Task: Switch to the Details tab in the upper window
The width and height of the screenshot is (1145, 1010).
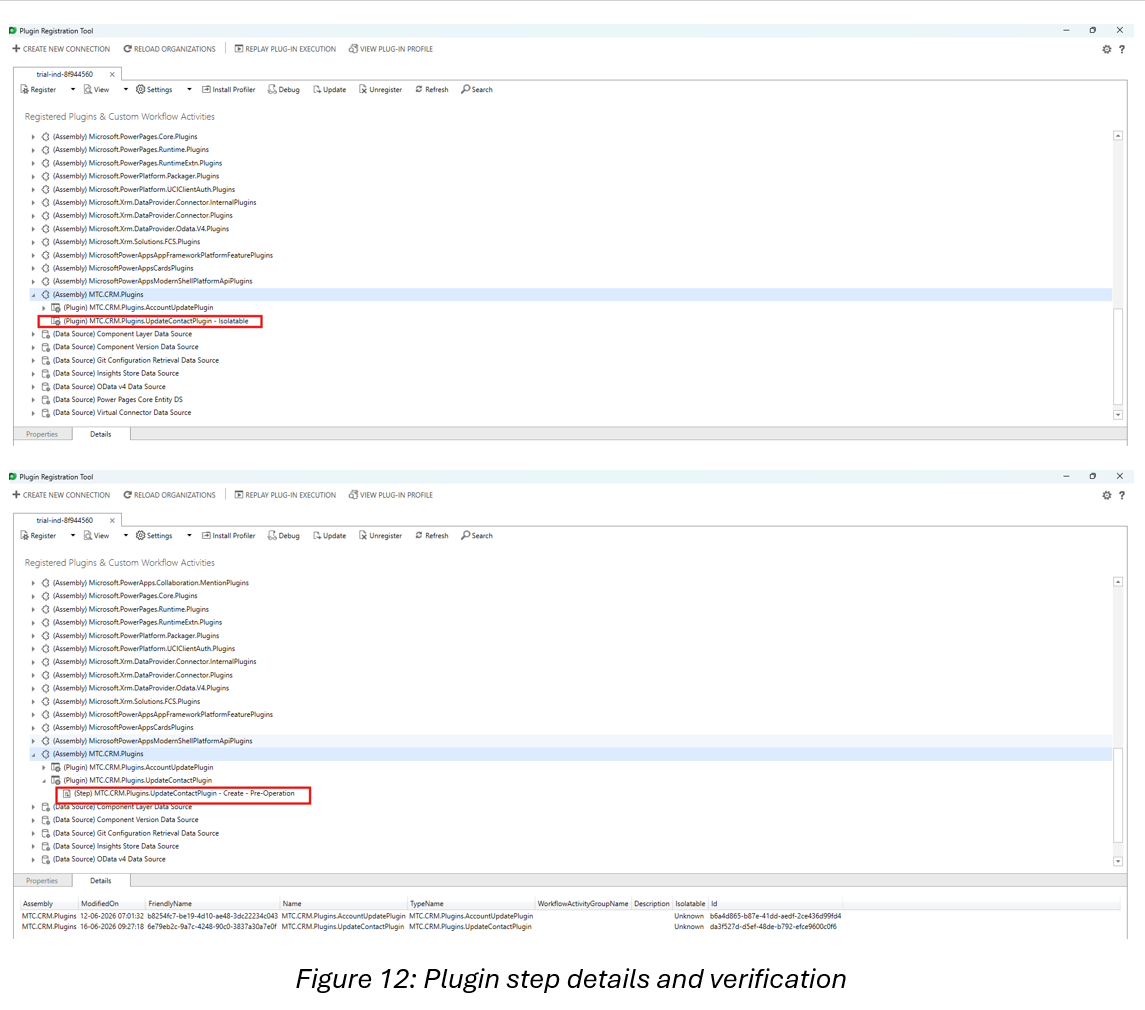Action: tap(101, 435)
